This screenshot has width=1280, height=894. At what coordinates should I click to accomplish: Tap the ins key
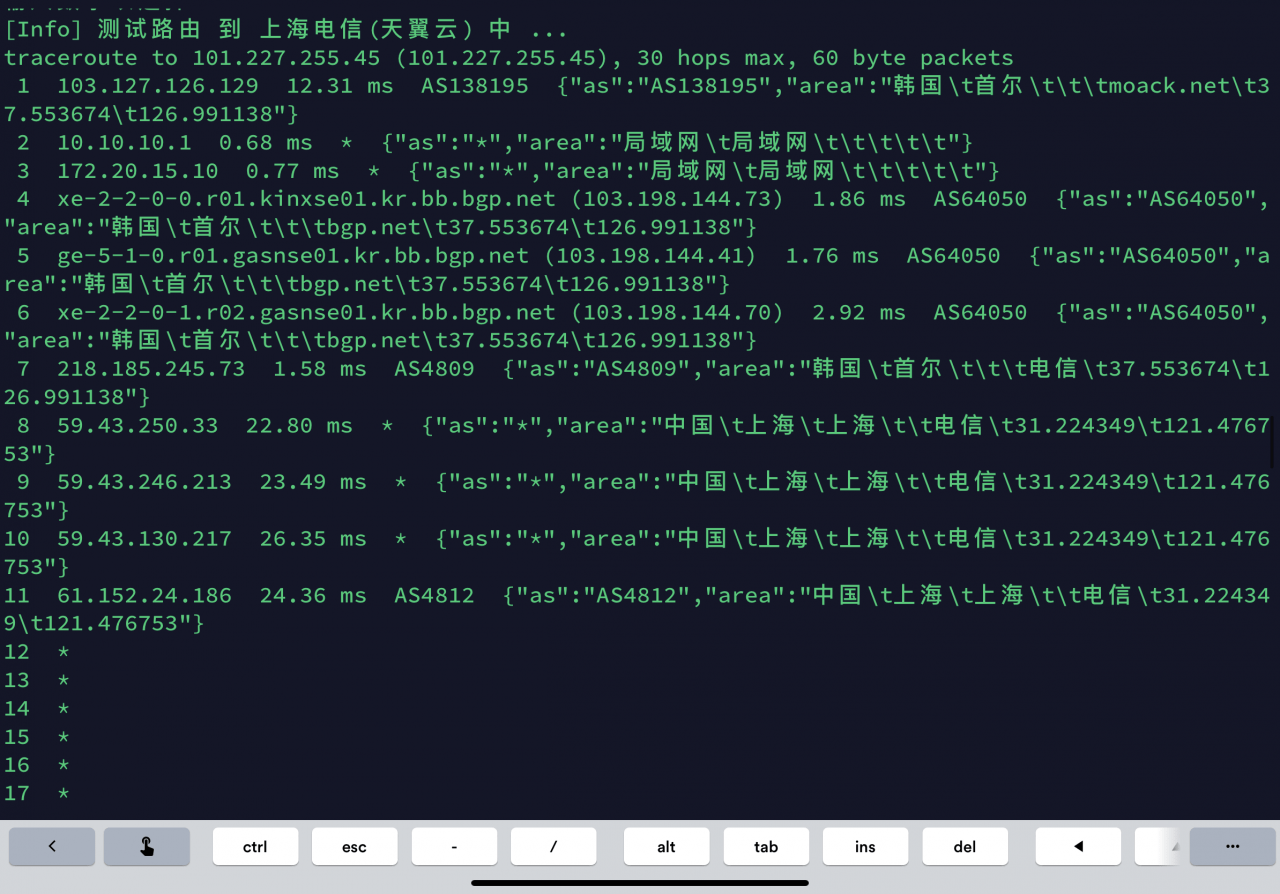tap(865, 846)
